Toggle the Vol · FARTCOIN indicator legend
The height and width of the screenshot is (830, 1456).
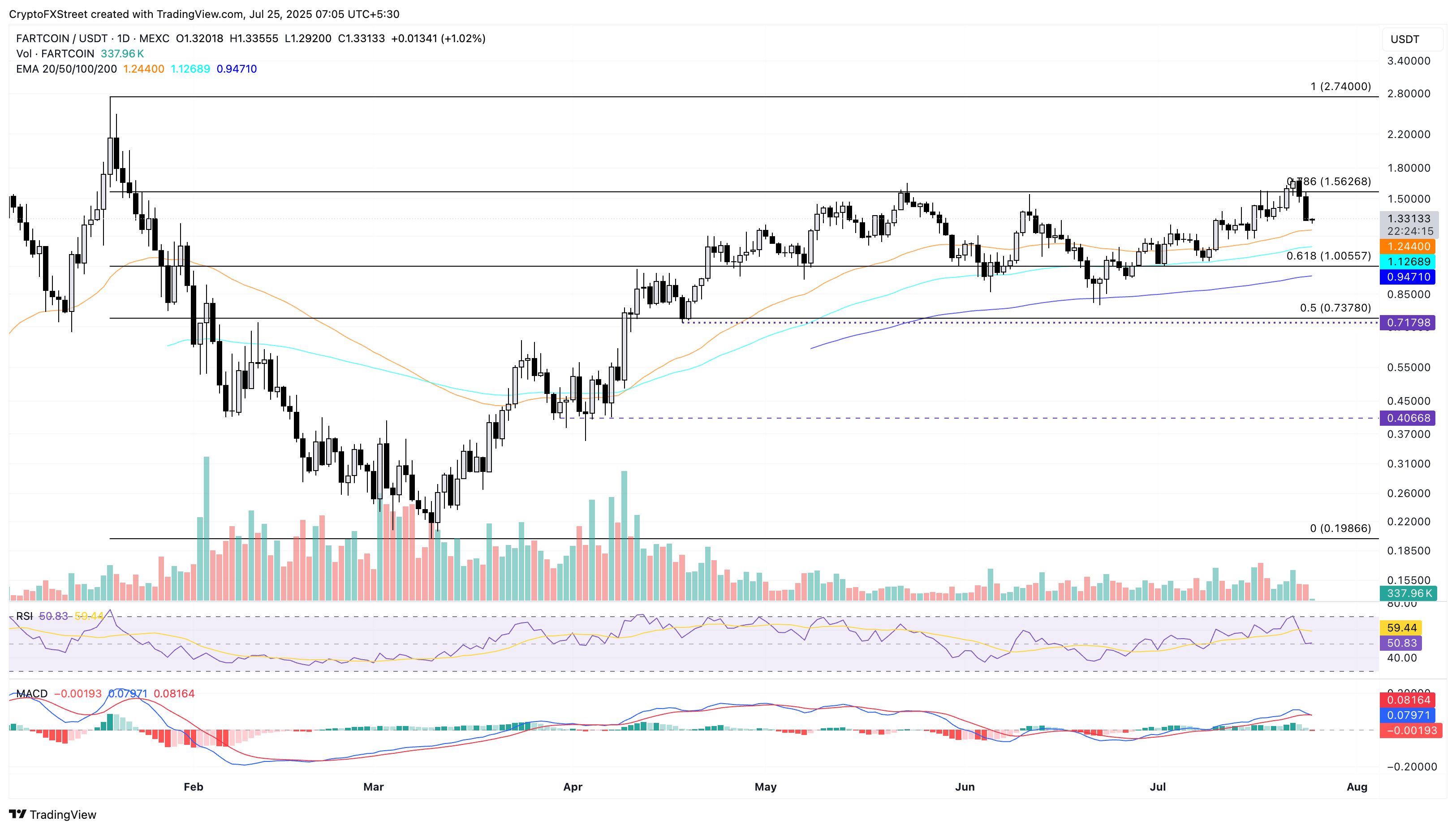point(55,54)
